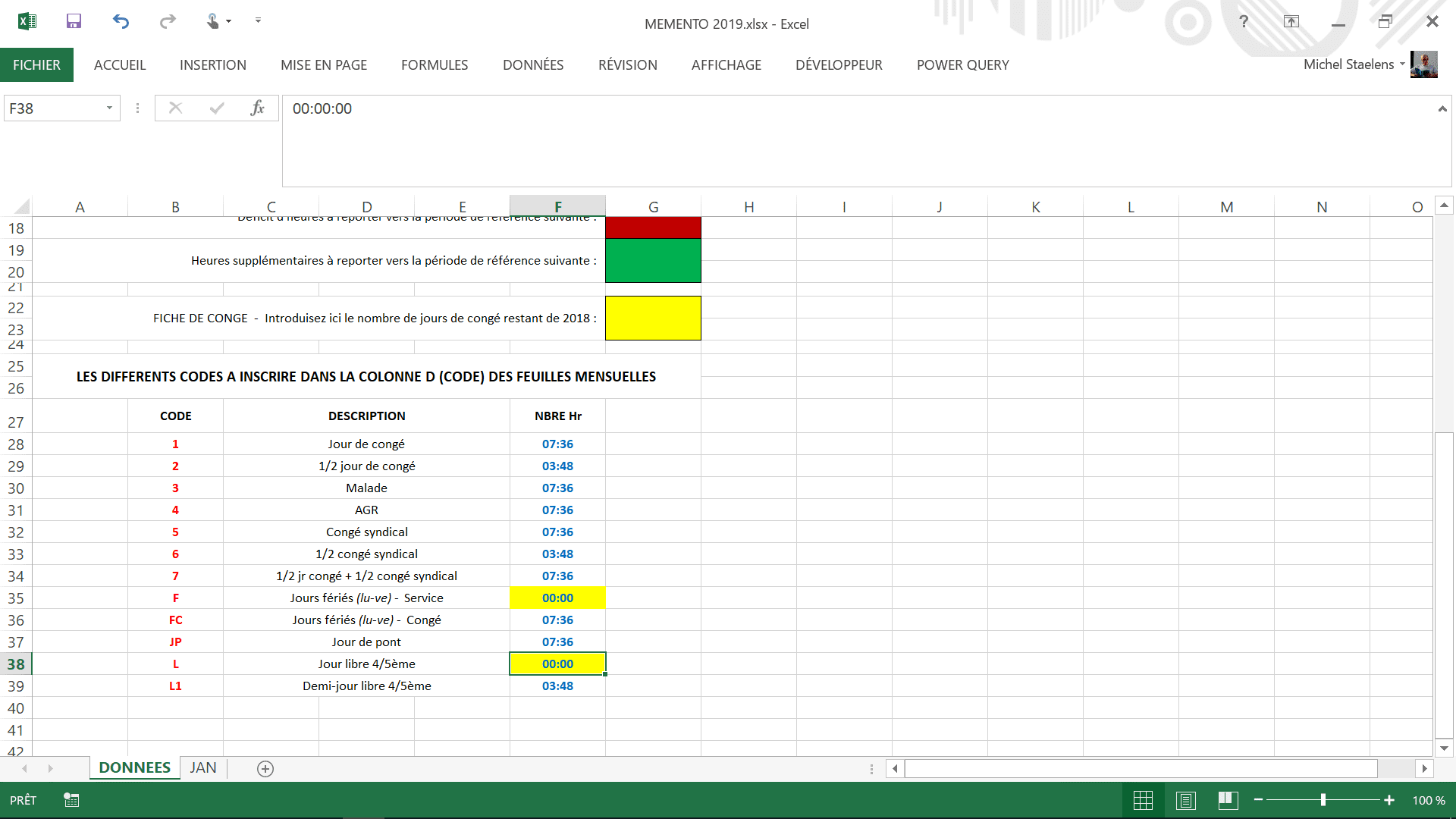This screenshot has height=819, width=1456.
Task: Click the Michel Staelens account name
Action: pyautogui.click(x=1348, y=64)
